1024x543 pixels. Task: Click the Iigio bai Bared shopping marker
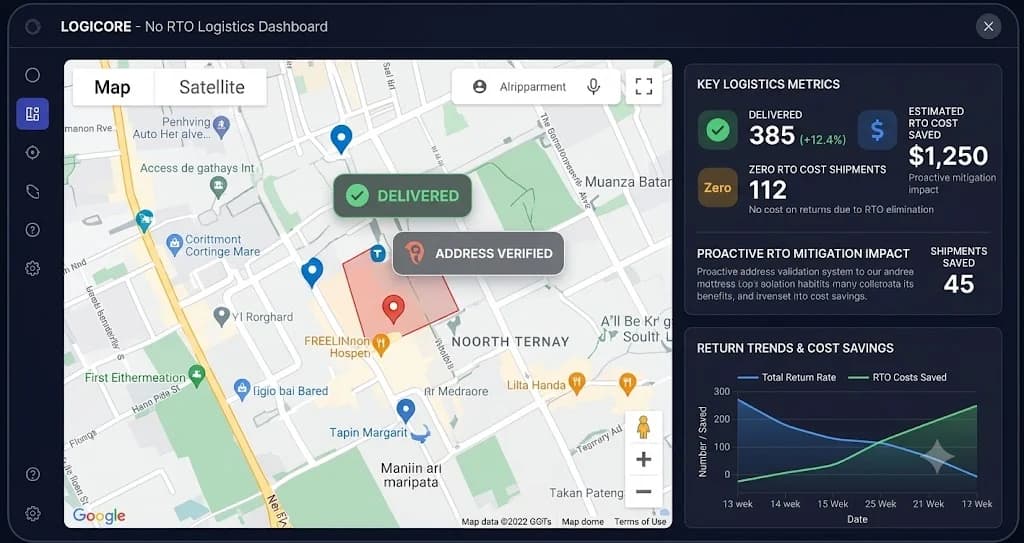click(x=242, y=390)
